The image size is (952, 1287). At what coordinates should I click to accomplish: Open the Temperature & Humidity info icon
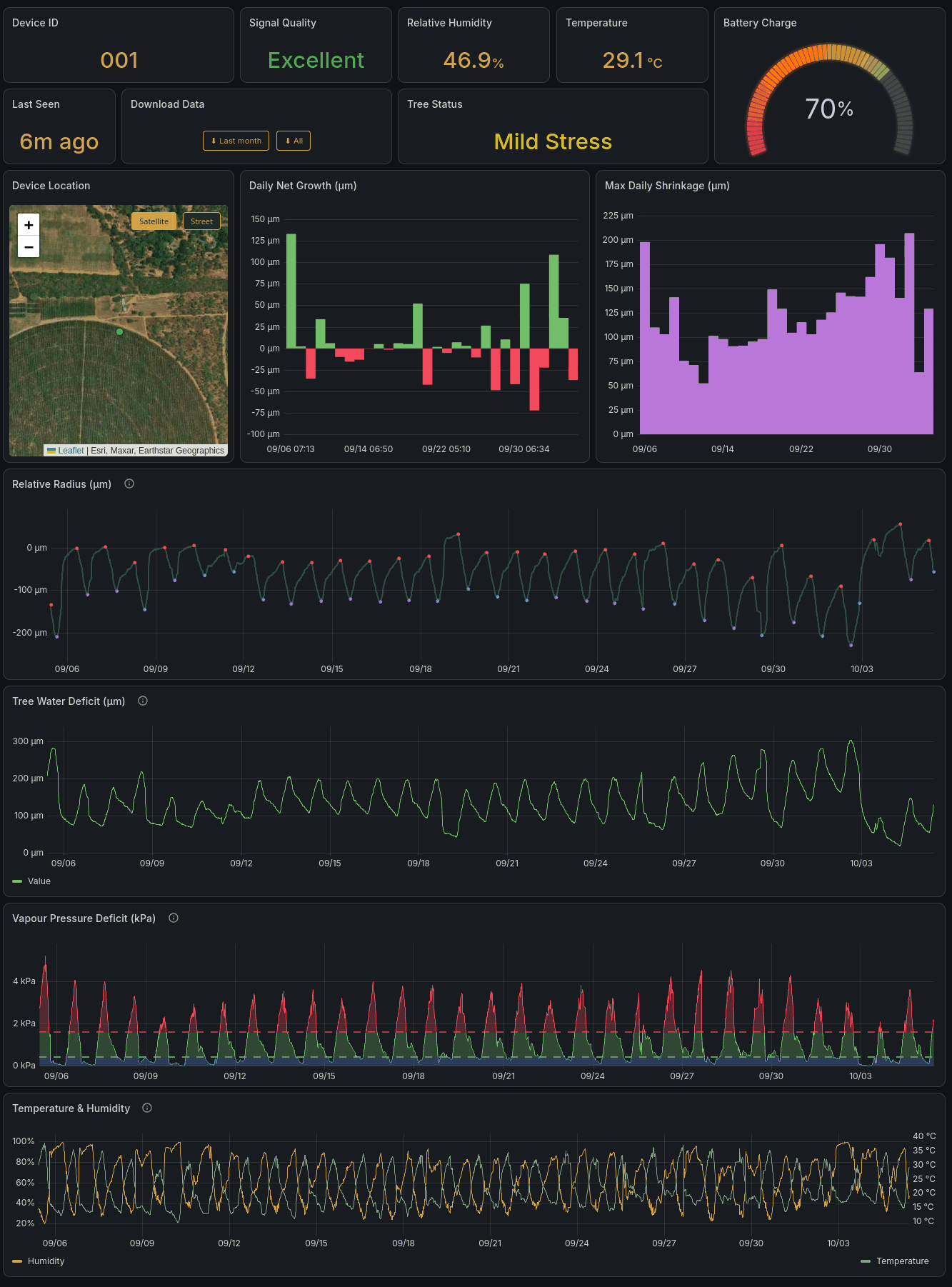pyautogui.click(x=147, y=1108)
